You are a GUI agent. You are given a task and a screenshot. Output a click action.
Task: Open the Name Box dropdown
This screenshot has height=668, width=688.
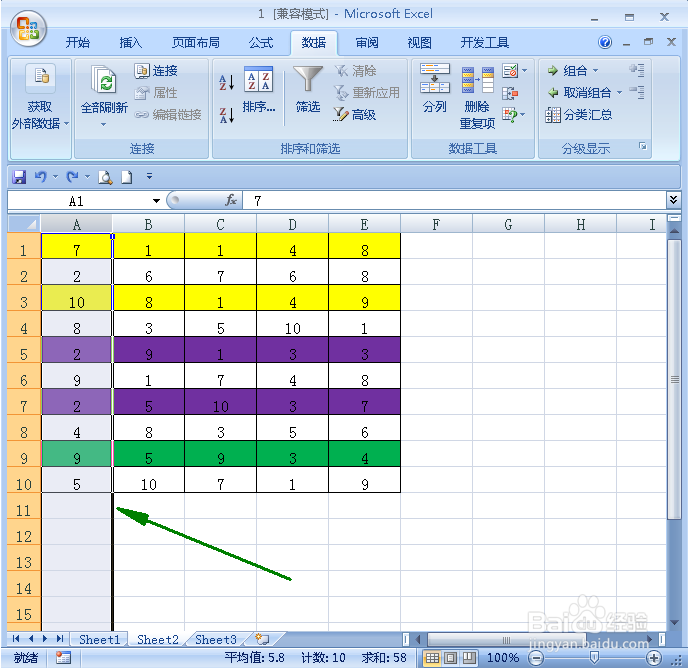point(156,201)
